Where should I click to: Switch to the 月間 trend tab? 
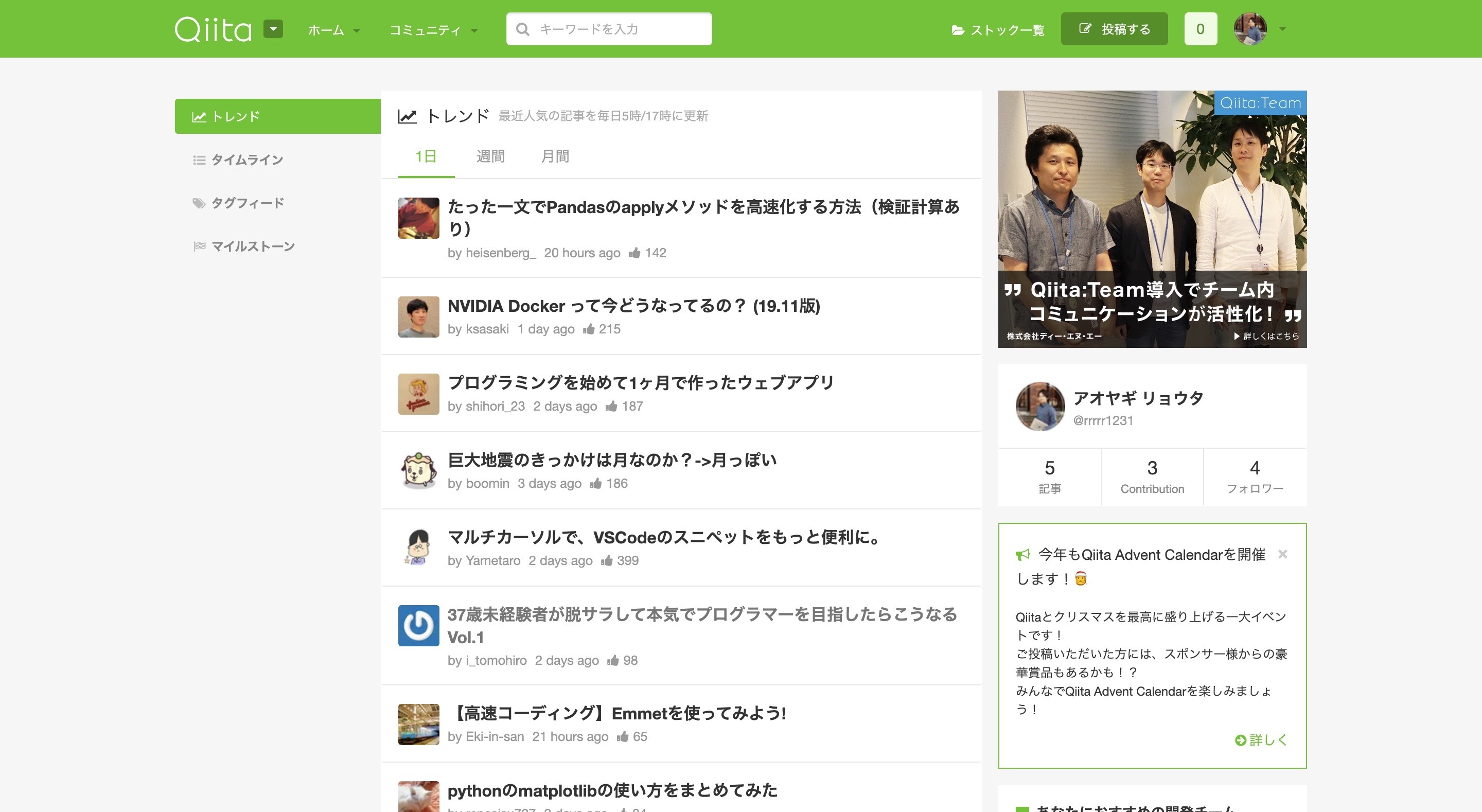(555, 156)
